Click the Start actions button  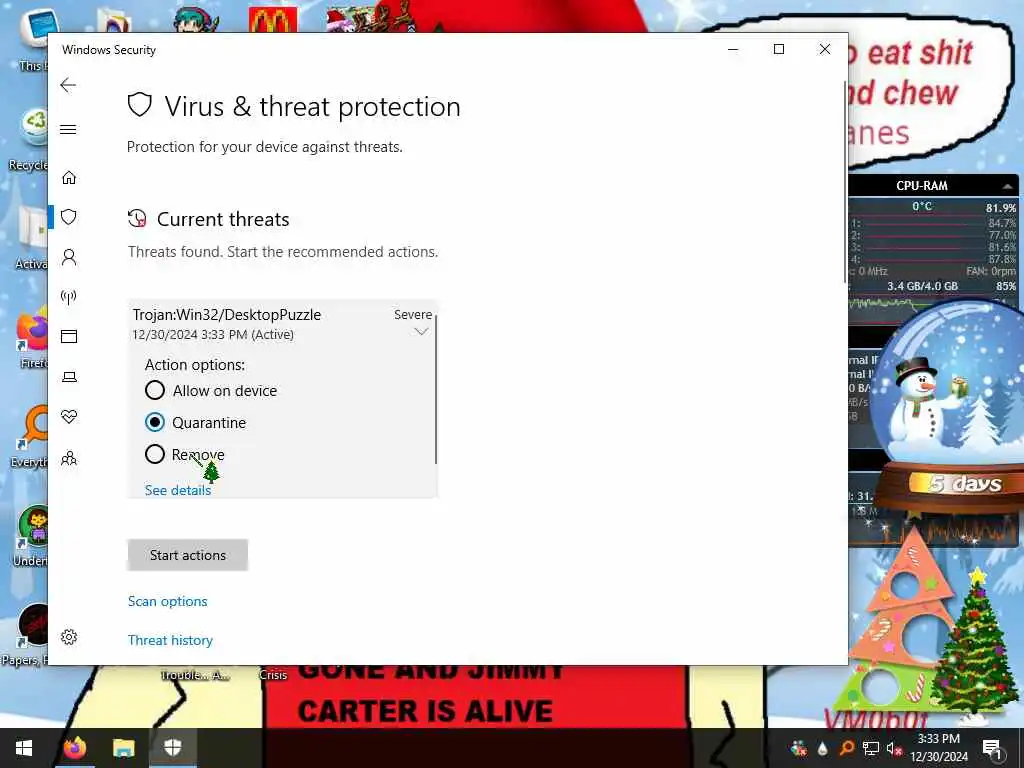click(187, 555)
